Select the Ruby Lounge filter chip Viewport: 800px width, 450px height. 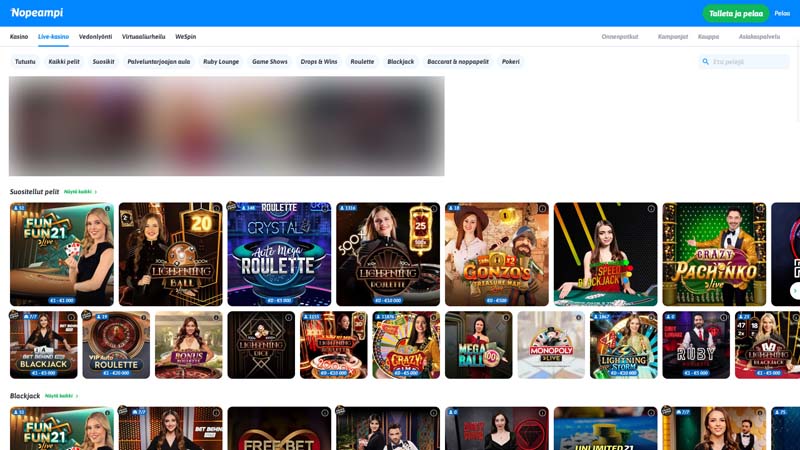coord(221,62)
